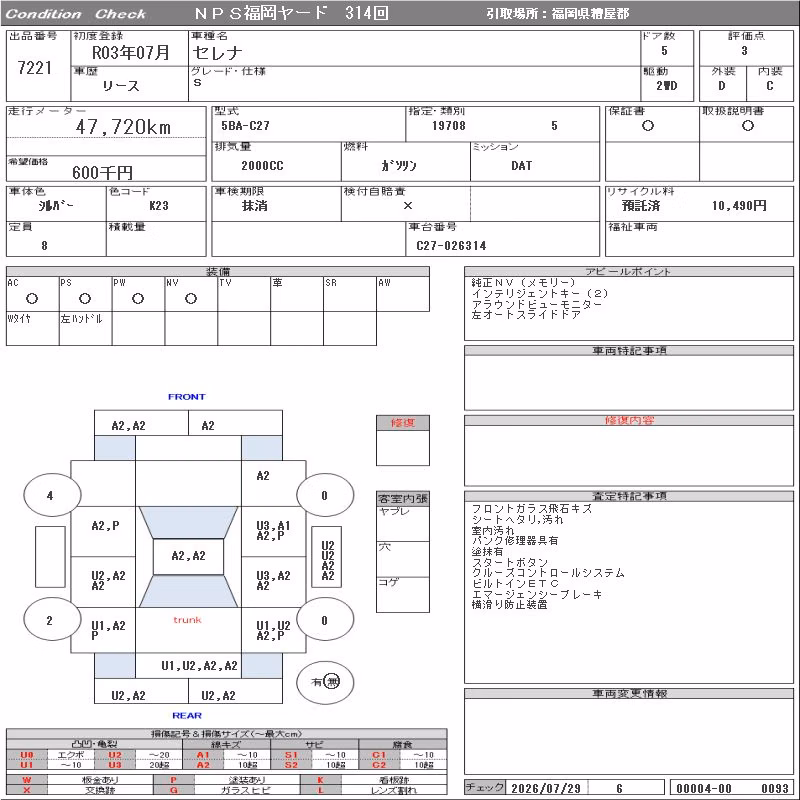The height and width of the screenshot is (800, 800).
Task: Click remark 'クルーズコントロールシステム'
Action: [x=548, y=573]
